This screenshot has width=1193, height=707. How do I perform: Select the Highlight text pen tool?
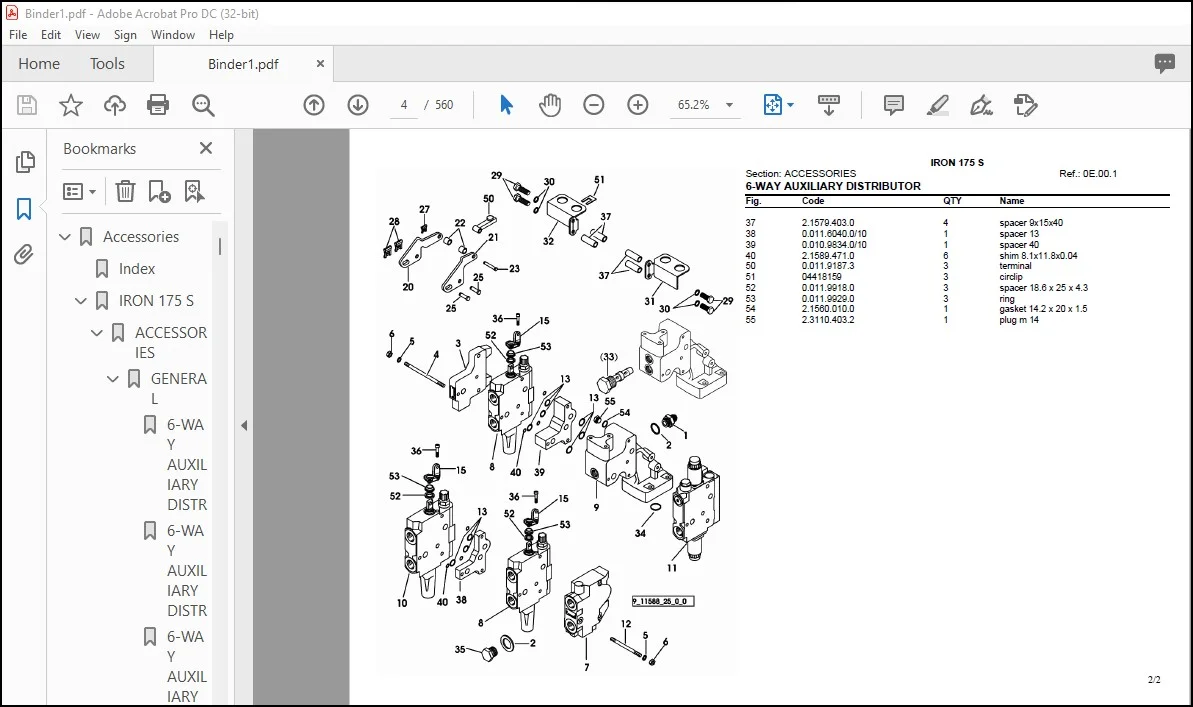pos(937,105)
